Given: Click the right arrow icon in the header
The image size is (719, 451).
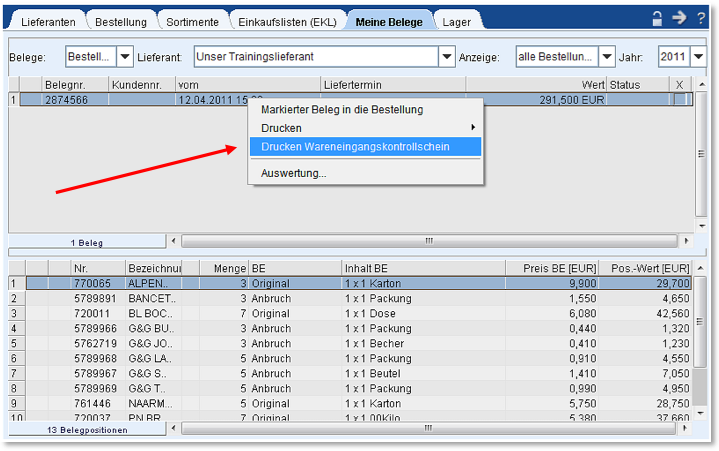Looking at the screenshot, I should click(x=679, y=18).
